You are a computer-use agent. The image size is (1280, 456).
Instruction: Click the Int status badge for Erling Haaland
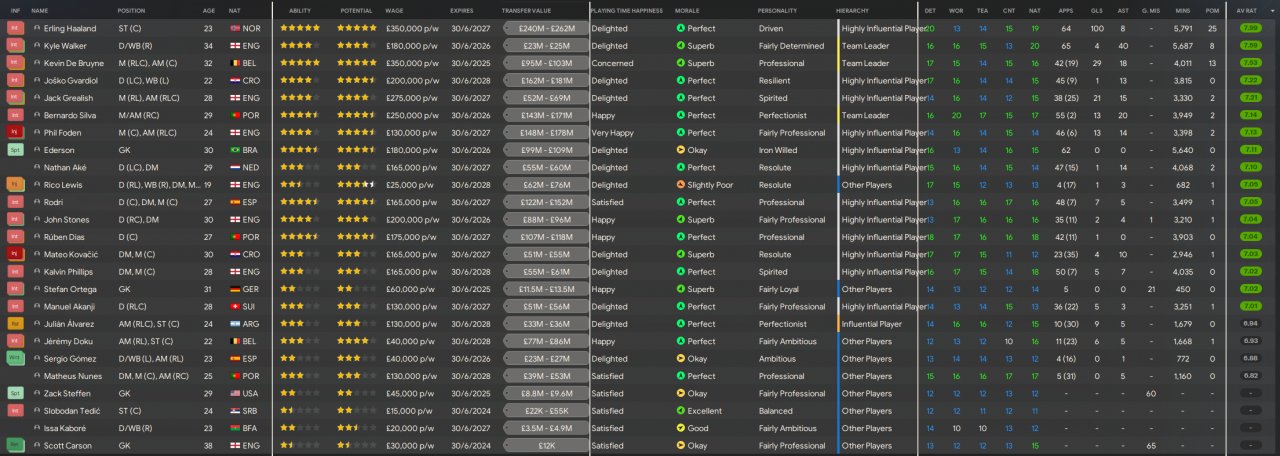click(x=14, y=29)
